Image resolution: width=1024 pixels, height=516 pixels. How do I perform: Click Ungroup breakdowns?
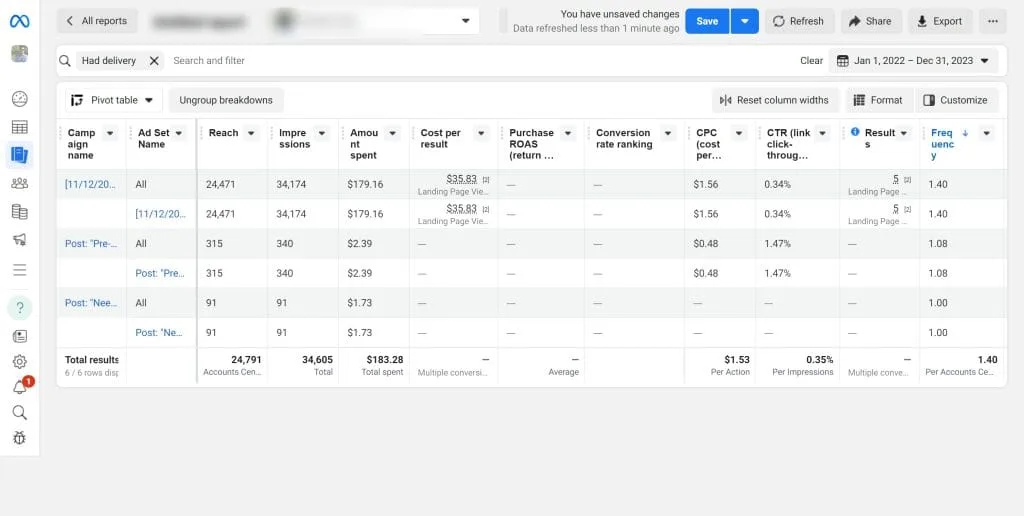tap(226, 100)
